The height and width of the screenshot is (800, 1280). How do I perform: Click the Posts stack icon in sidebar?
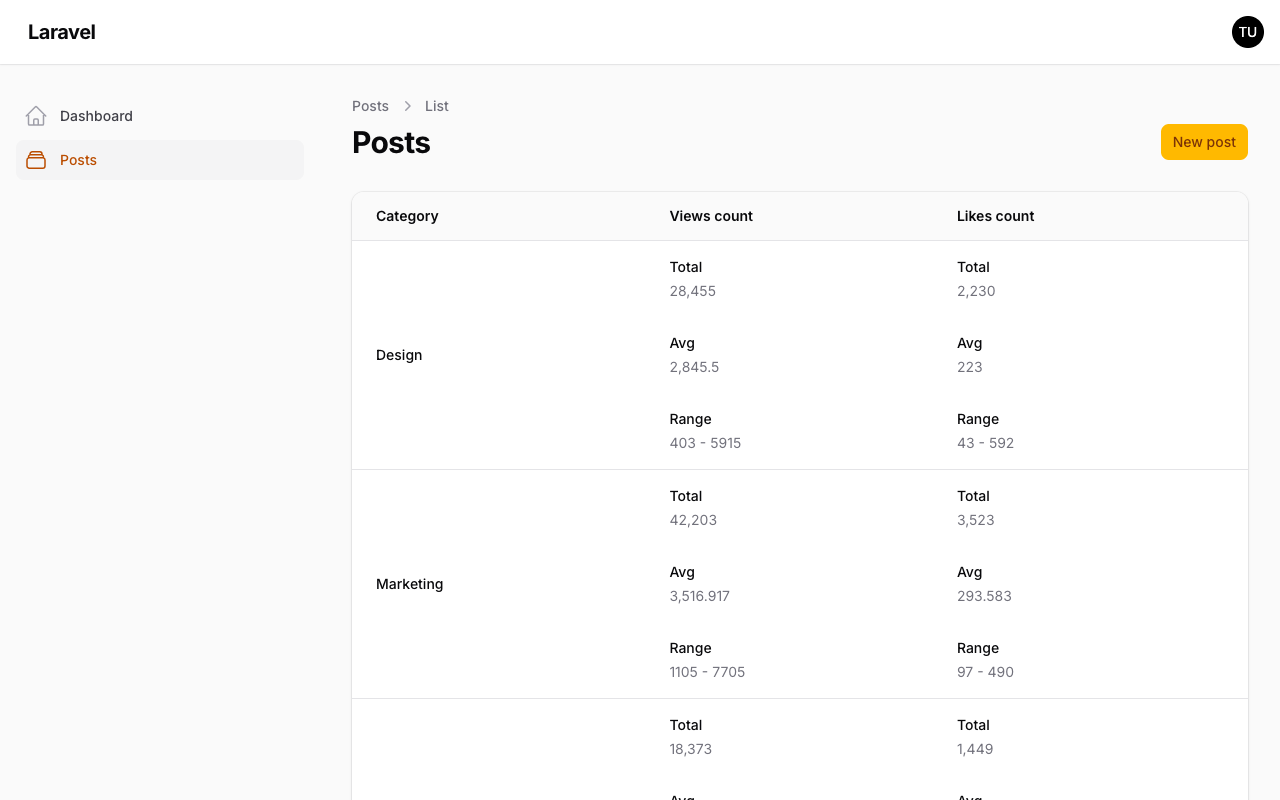[36, 160]
